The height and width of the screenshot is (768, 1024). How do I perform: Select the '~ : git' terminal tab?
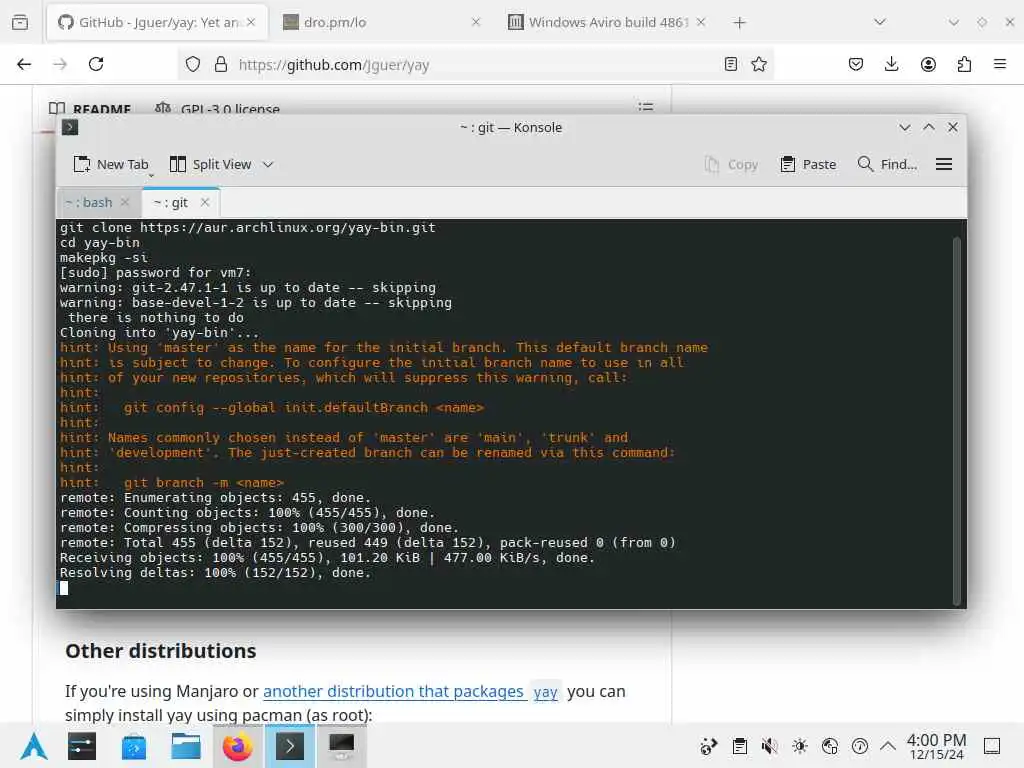click(171, 202)
